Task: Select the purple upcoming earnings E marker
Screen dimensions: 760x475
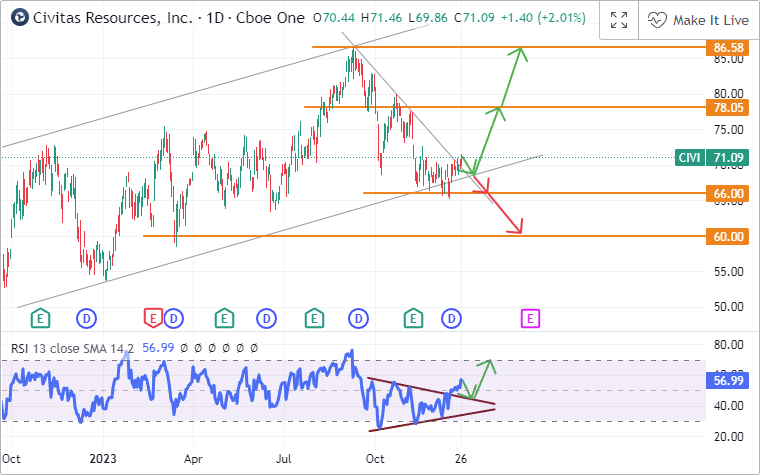Action: click(x=530, y=318)
